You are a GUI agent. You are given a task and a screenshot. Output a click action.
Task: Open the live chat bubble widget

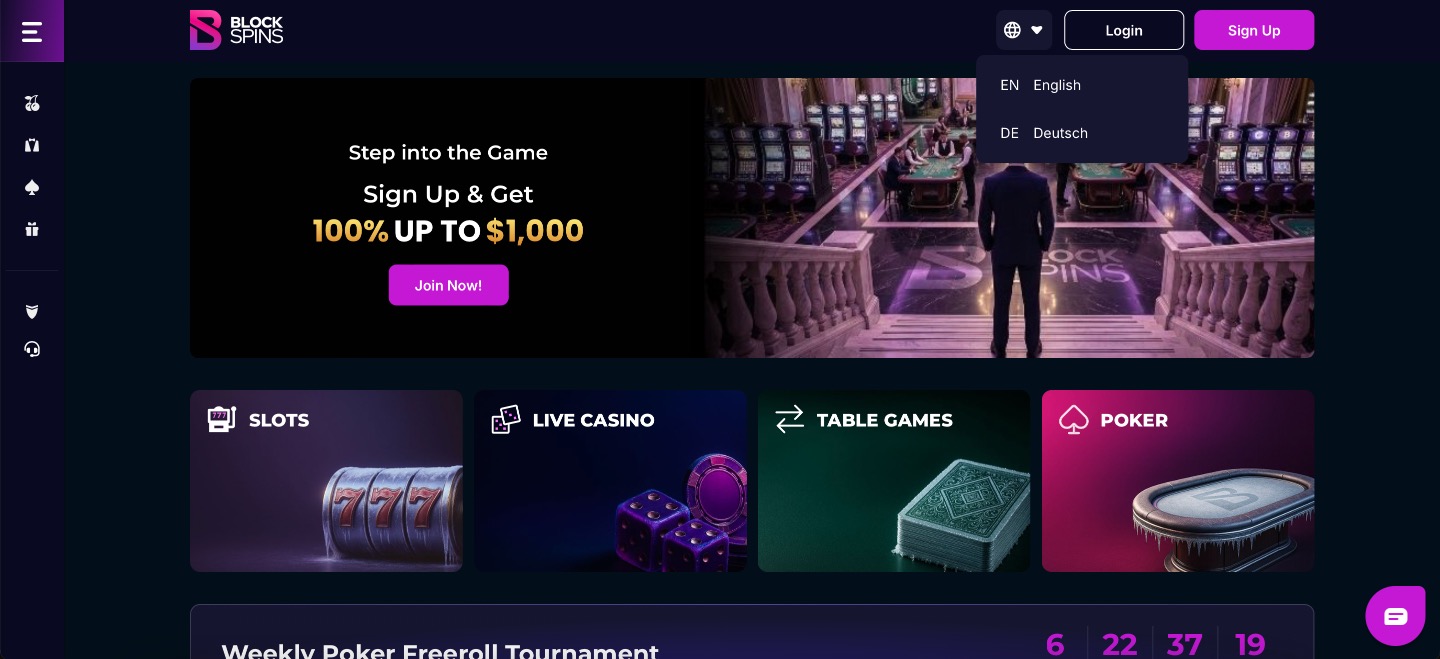[x=1395, y=616]
